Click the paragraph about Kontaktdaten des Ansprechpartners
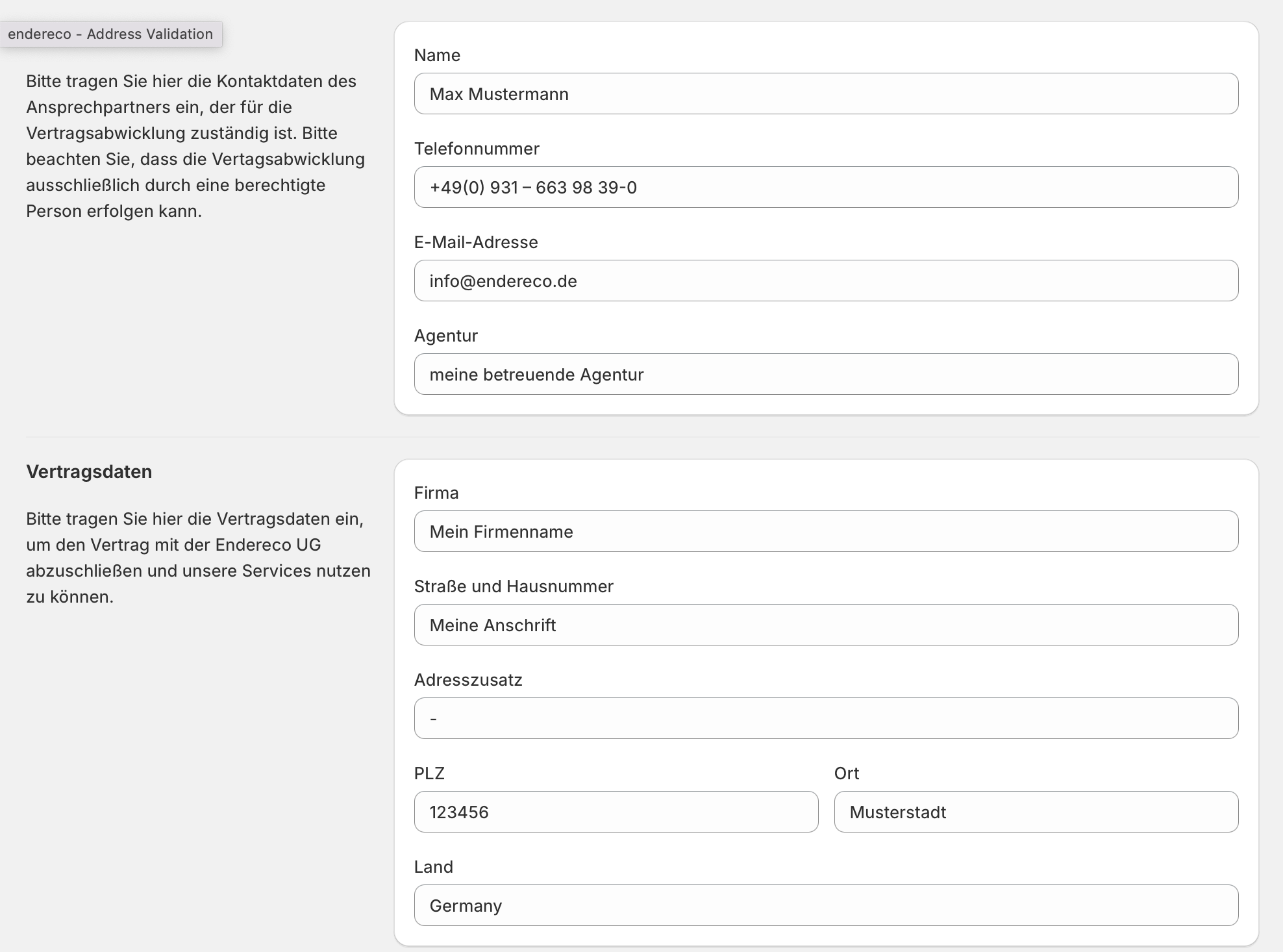 (195, 146)
